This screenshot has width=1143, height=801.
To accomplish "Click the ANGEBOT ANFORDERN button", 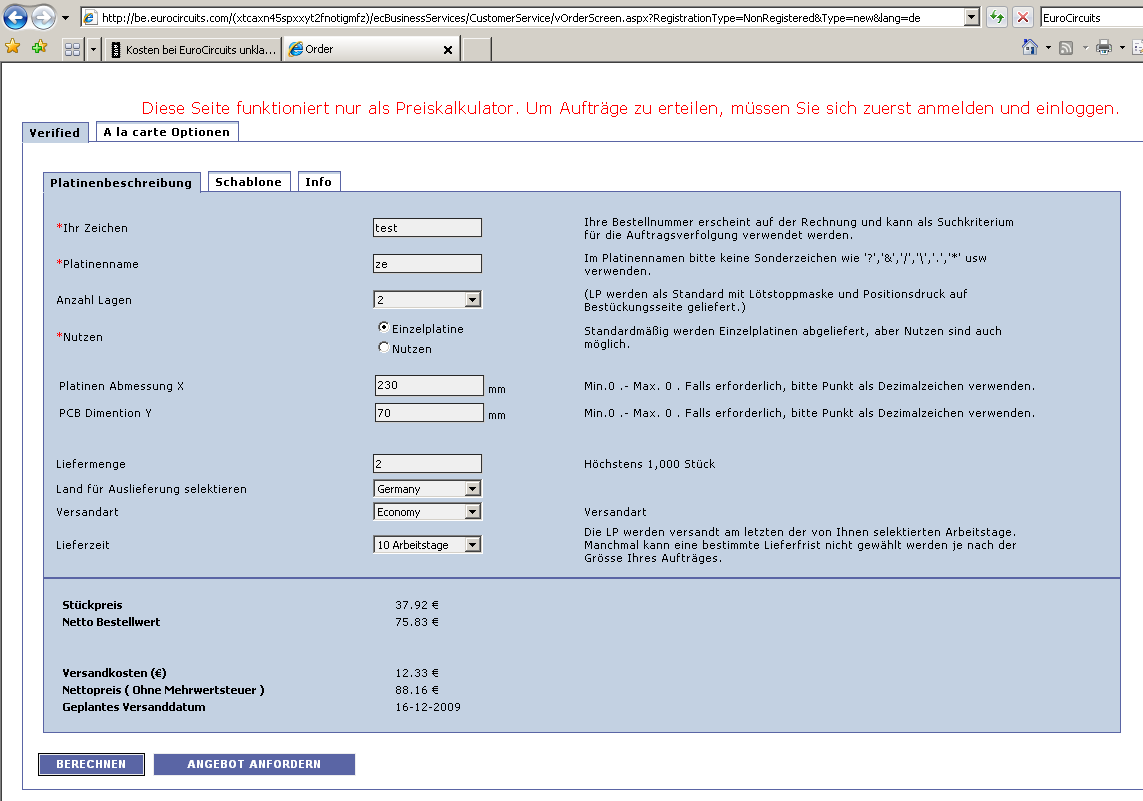I will point(254,764).
